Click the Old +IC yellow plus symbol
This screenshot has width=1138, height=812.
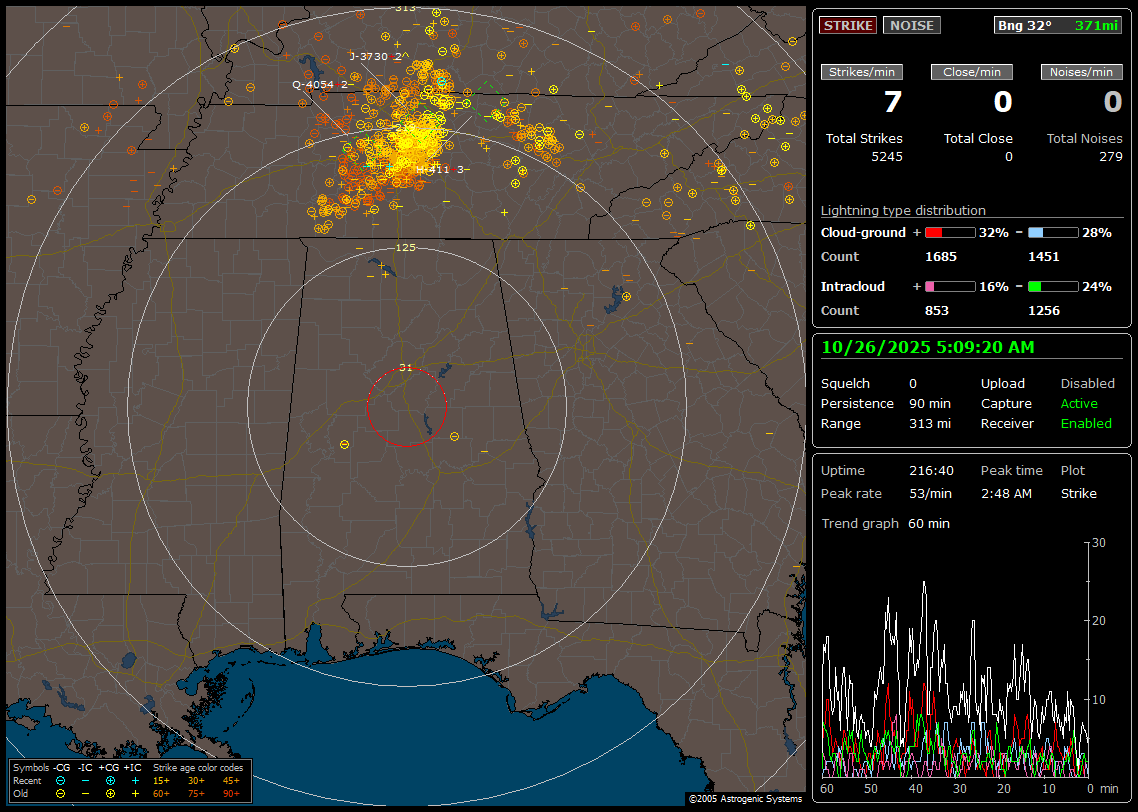[x=135, y=793]
